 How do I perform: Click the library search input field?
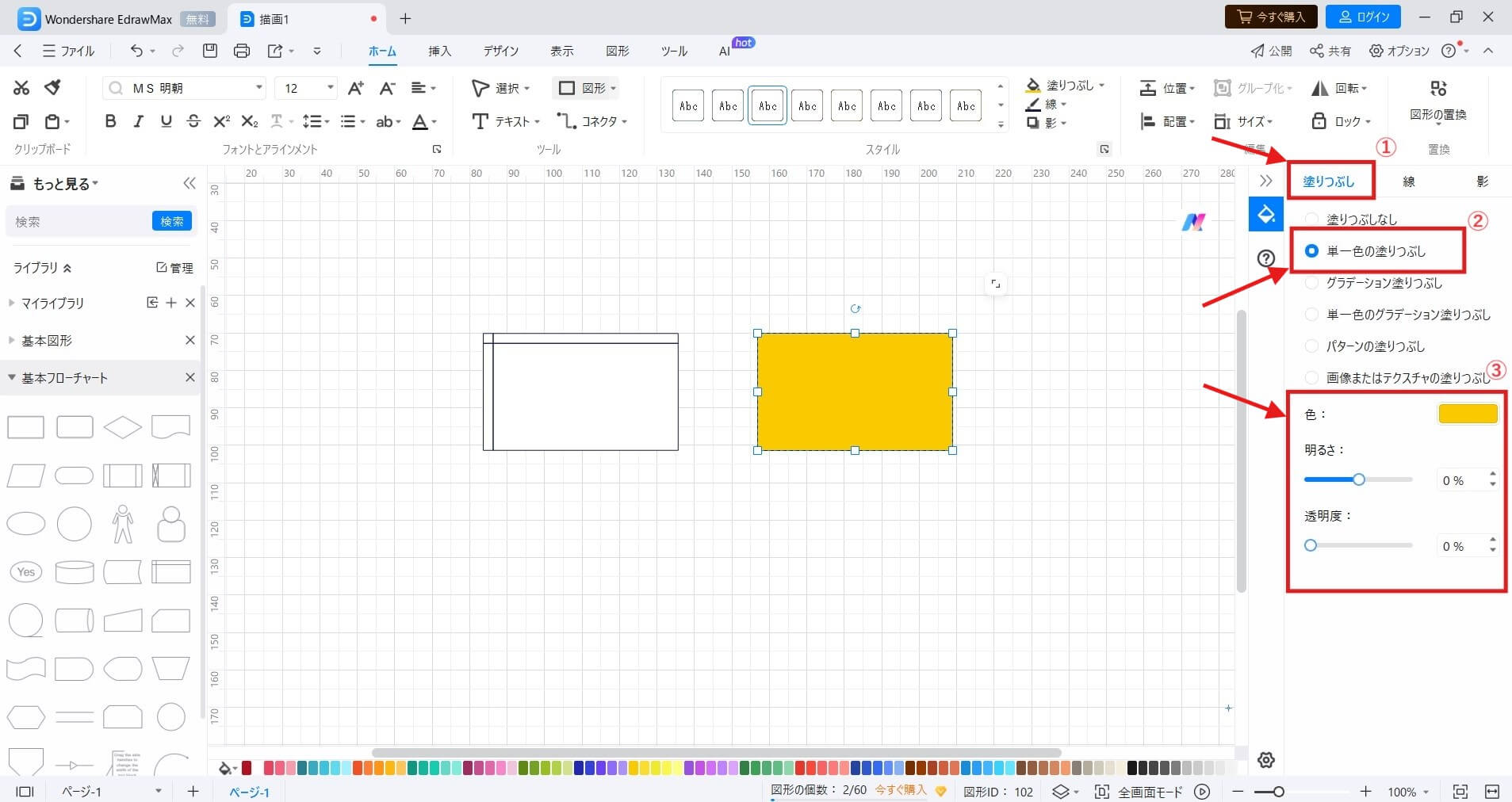click(x=79, y=221)
